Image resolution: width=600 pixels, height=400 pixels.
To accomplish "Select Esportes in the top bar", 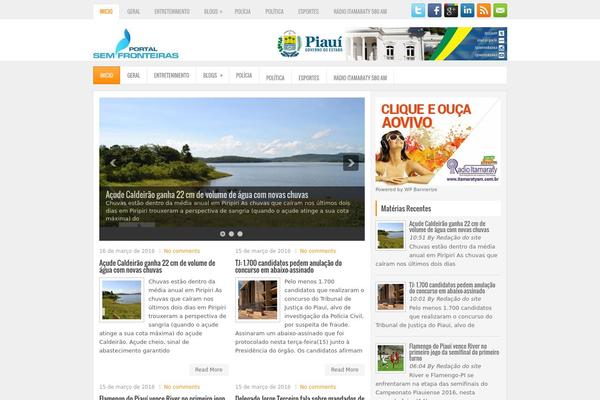I will click(x=308, y=11).
